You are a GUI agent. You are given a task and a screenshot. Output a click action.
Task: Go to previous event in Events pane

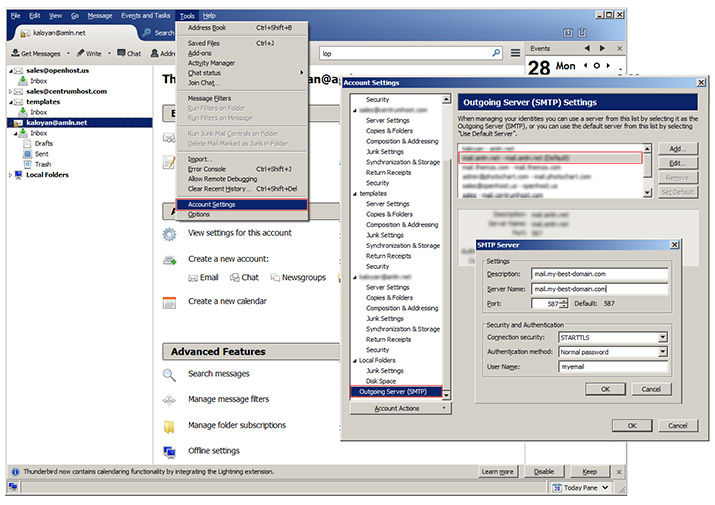click(x=587, y=48)
